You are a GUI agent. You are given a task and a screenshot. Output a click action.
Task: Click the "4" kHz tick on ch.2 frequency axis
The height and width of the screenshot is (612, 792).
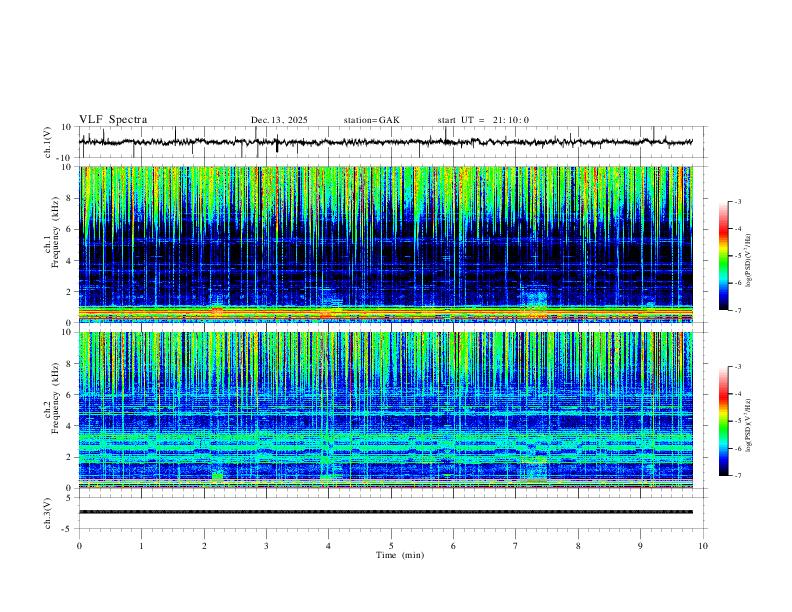tap(69, 426)
